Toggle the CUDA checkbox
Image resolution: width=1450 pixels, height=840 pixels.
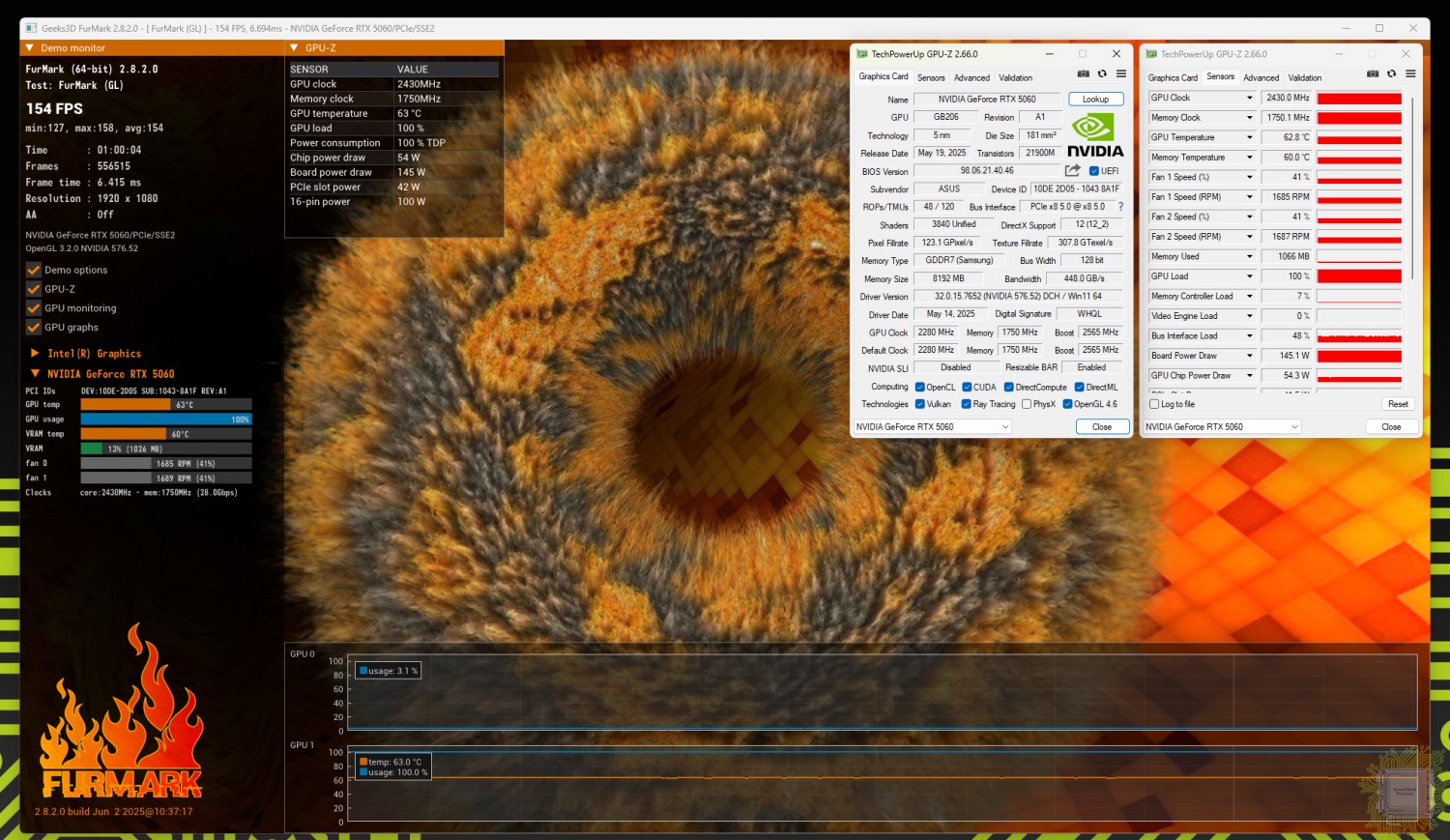point(967,387)
